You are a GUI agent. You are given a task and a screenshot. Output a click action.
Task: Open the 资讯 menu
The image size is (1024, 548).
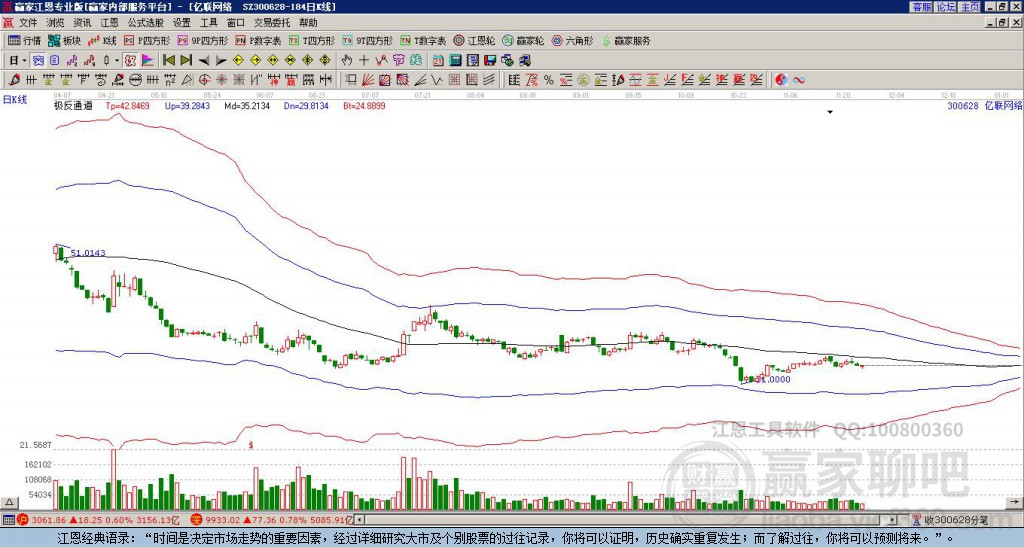82,23
